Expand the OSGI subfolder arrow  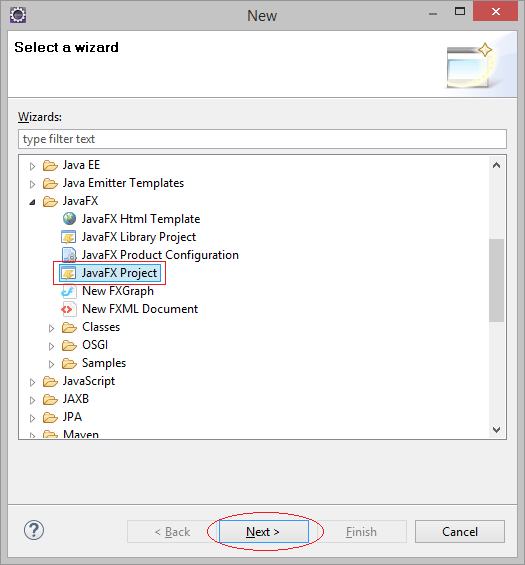coord(52,346)
